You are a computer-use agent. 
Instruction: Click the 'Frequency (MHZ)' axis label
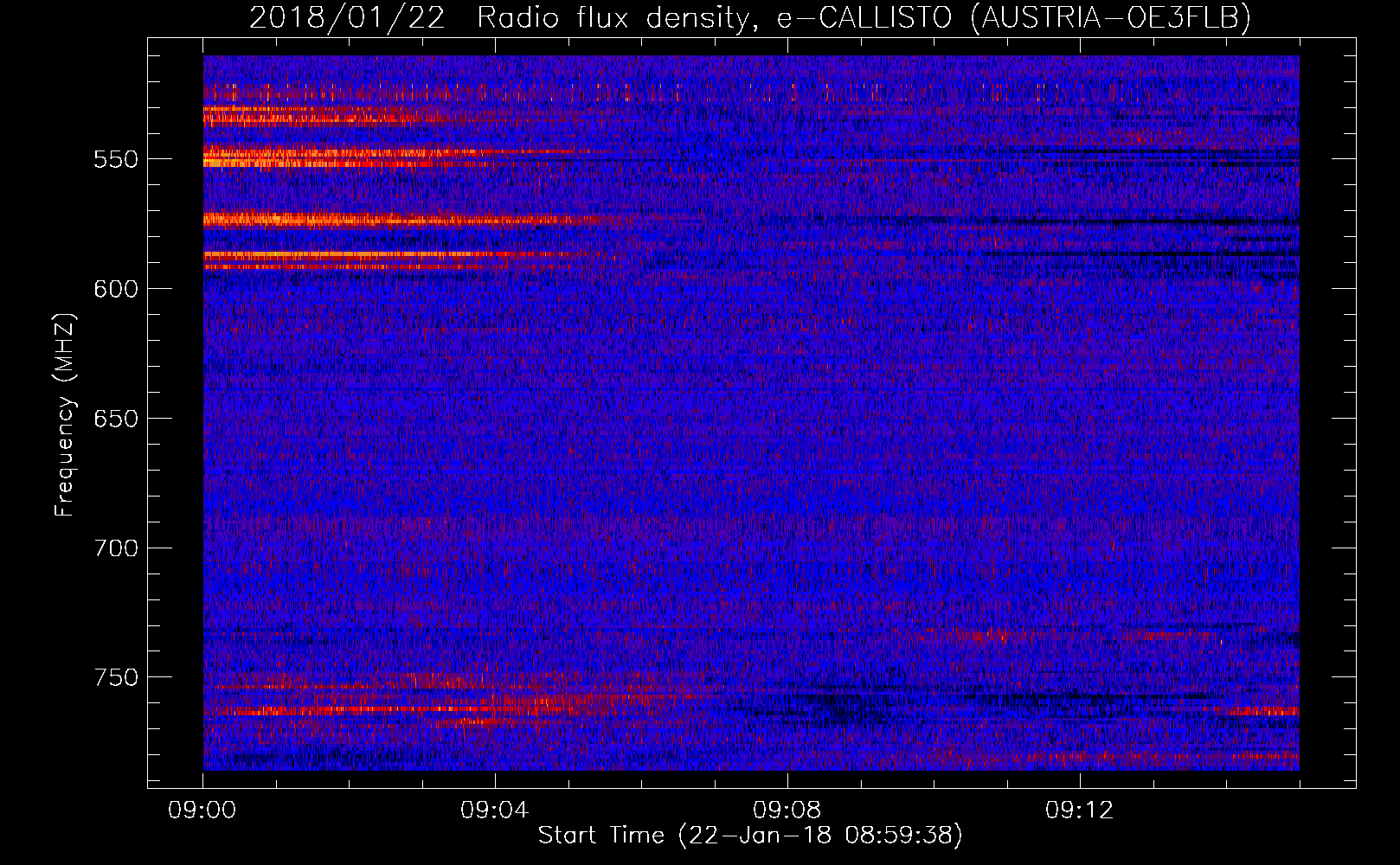[x=65, y=415]
